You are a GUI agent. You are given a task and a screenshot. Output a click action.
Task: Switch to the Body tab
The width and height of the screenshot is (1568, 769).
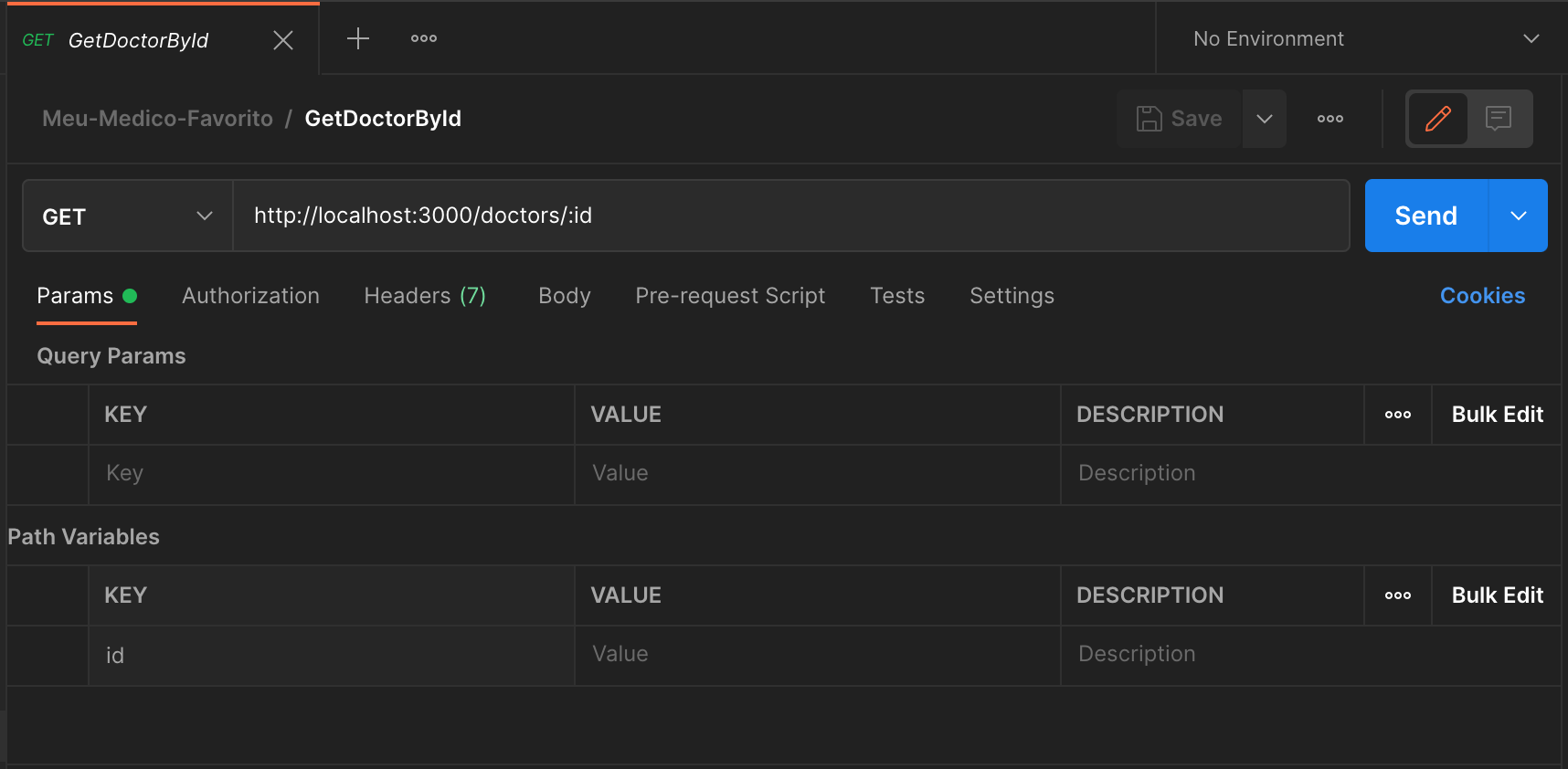click(x=565, y=296)
